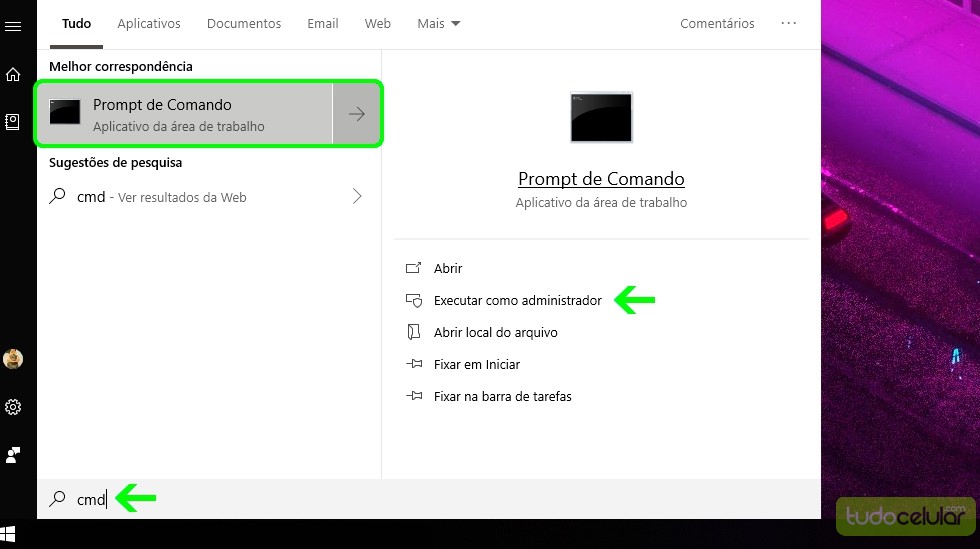This screenshot has height=549, width=980.
Task: Click Executar como administrador
Action: tap(517, 301)
